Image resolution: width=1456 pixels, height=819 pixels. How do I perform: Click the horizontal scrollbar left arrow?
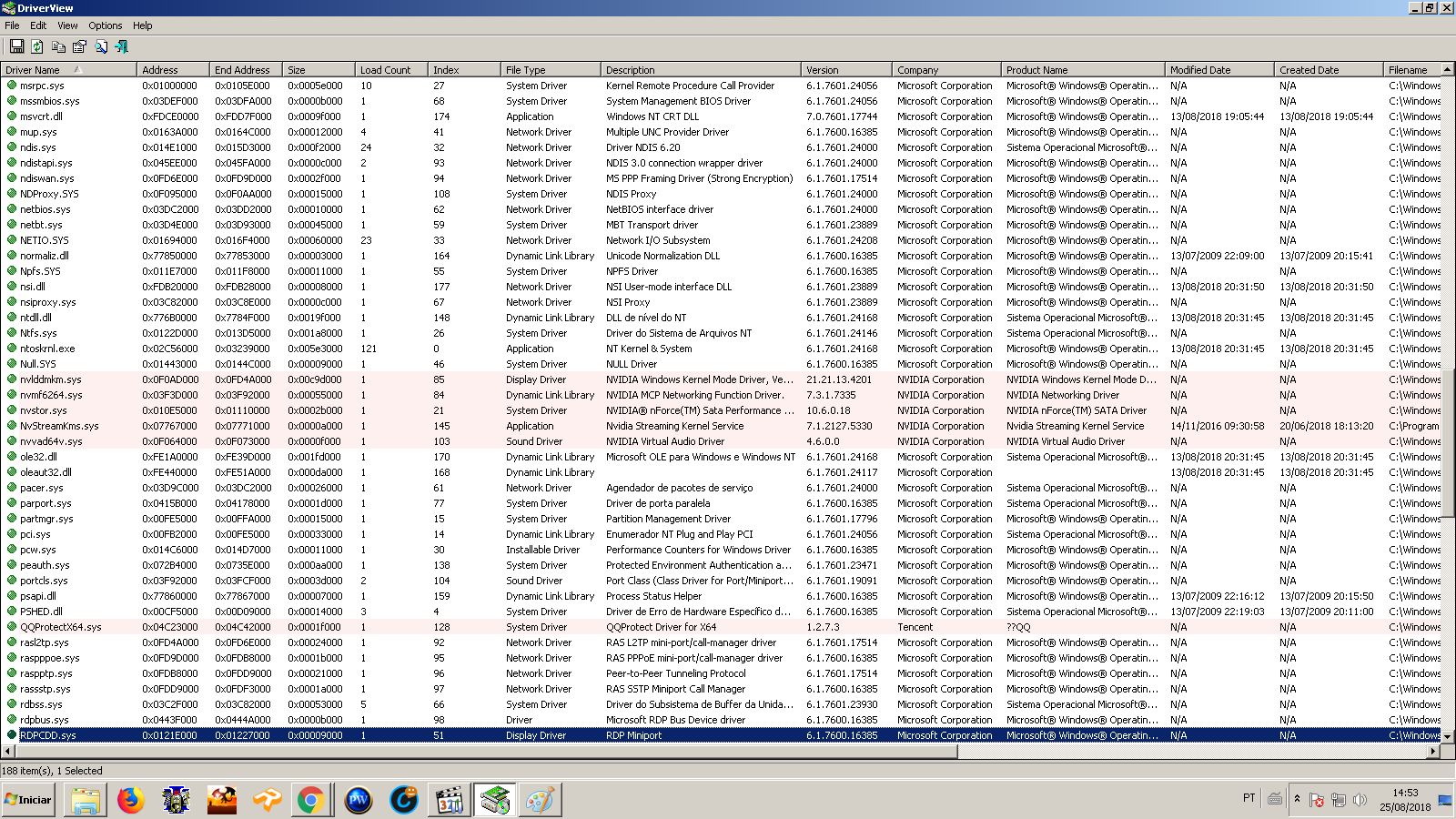tap(8, 752)
